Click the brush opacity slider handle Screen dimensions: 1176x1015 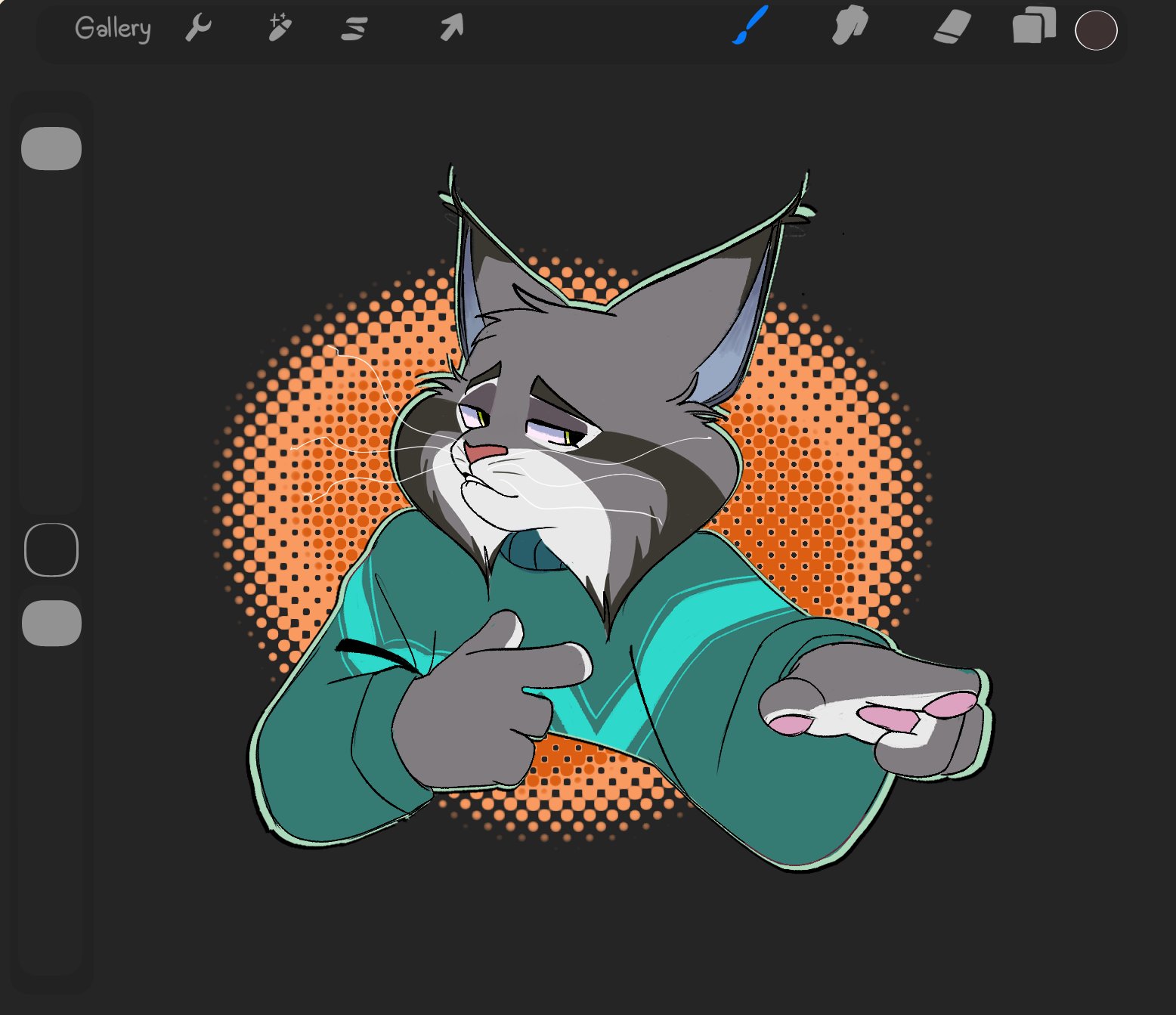[51, 624]
